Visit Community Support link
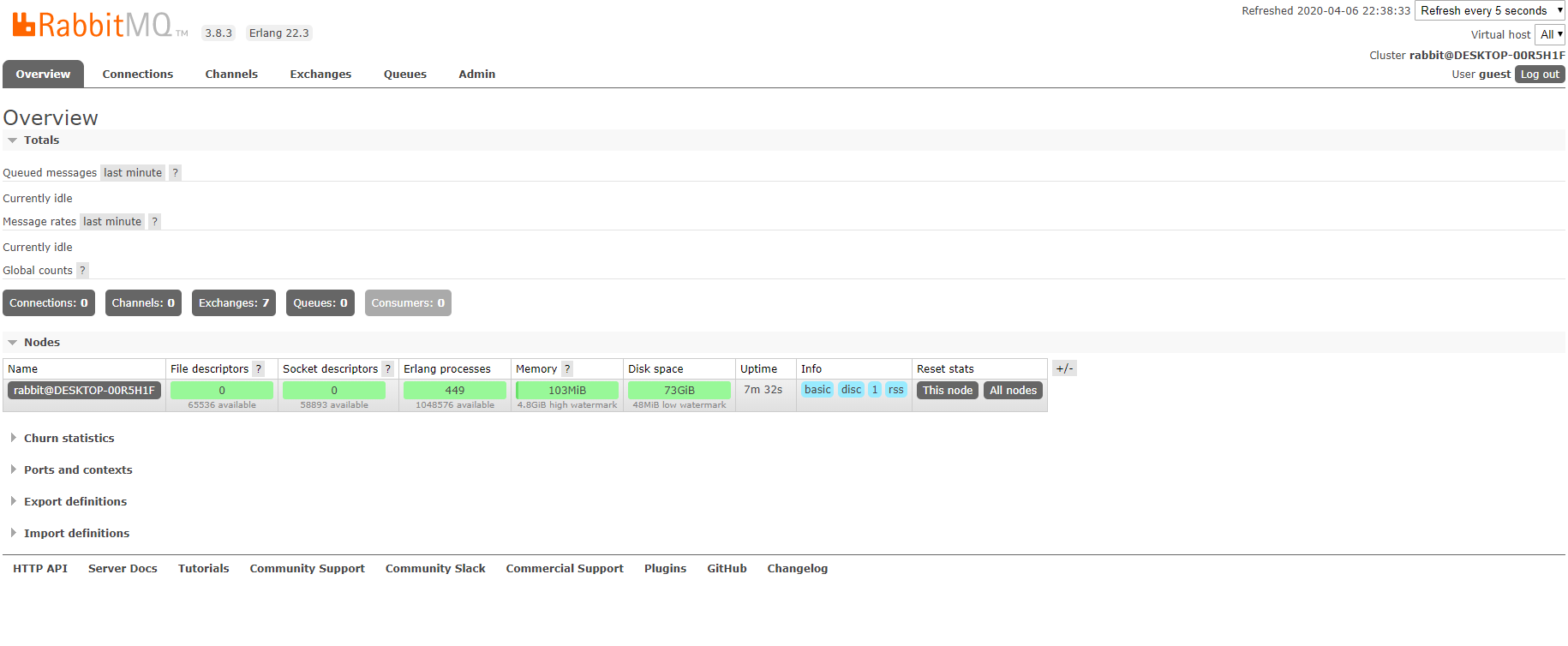This screenshot has height=646, width=1568. click(308, 569)
